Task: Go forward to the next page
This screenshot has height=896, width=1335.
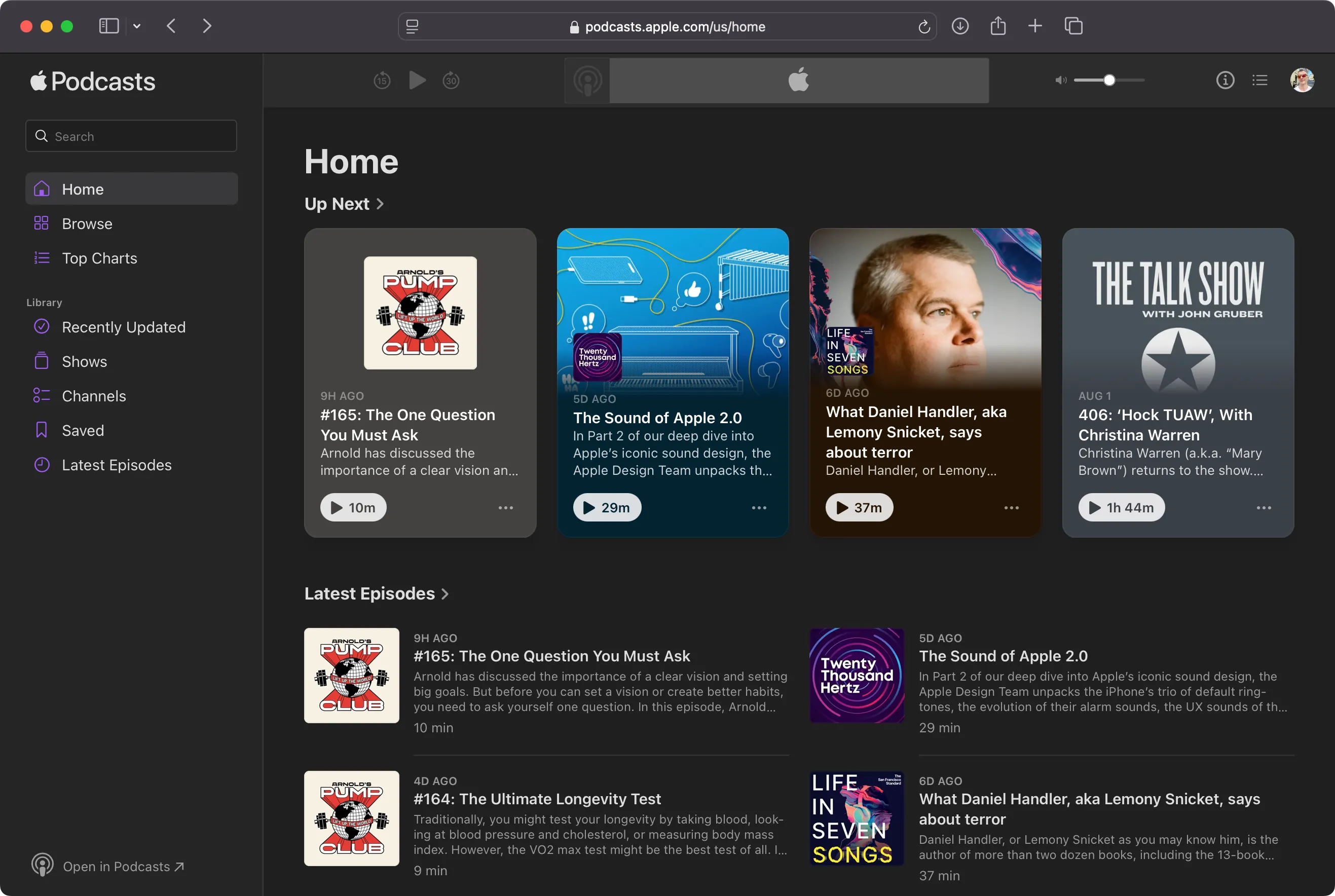Action: (x=207, y=26)
